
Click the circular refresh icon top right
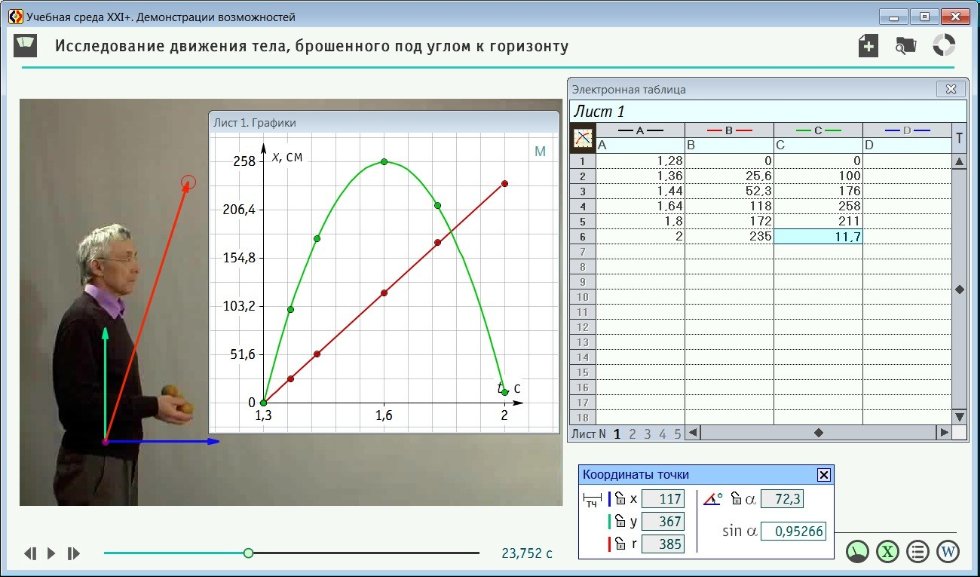pyautogui.click(x=943, y=44)
